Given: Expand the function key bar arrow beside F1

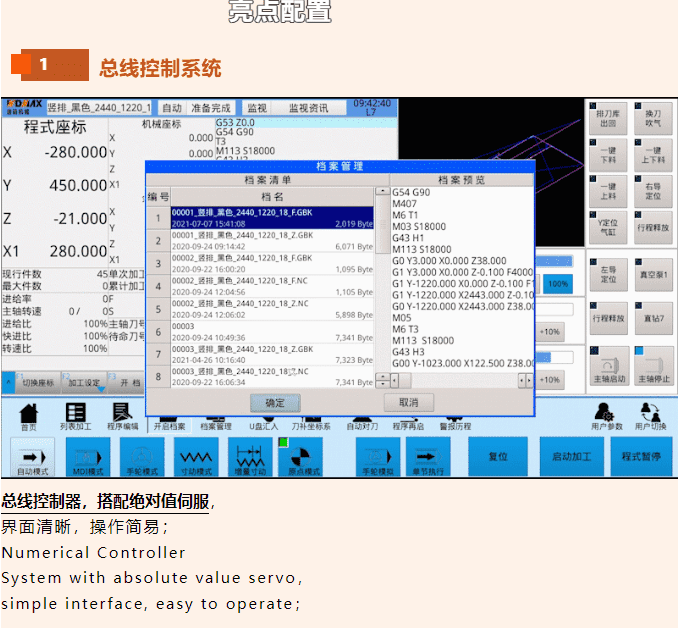Looking at the screenshot, I should tap(8, 383).
